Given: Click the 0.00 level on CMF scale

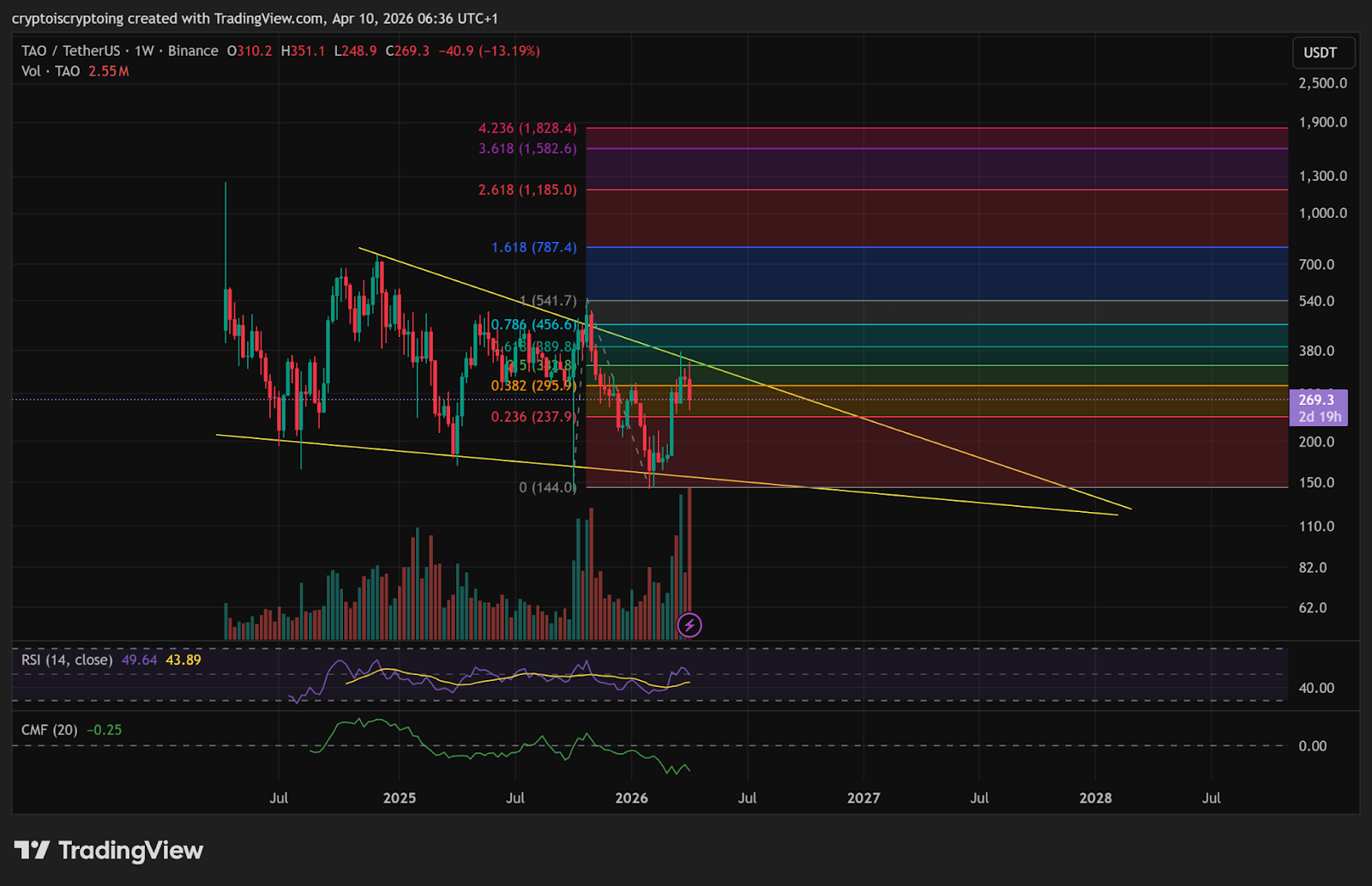Looking at the screenshot, I should (x=1312, y=746).
